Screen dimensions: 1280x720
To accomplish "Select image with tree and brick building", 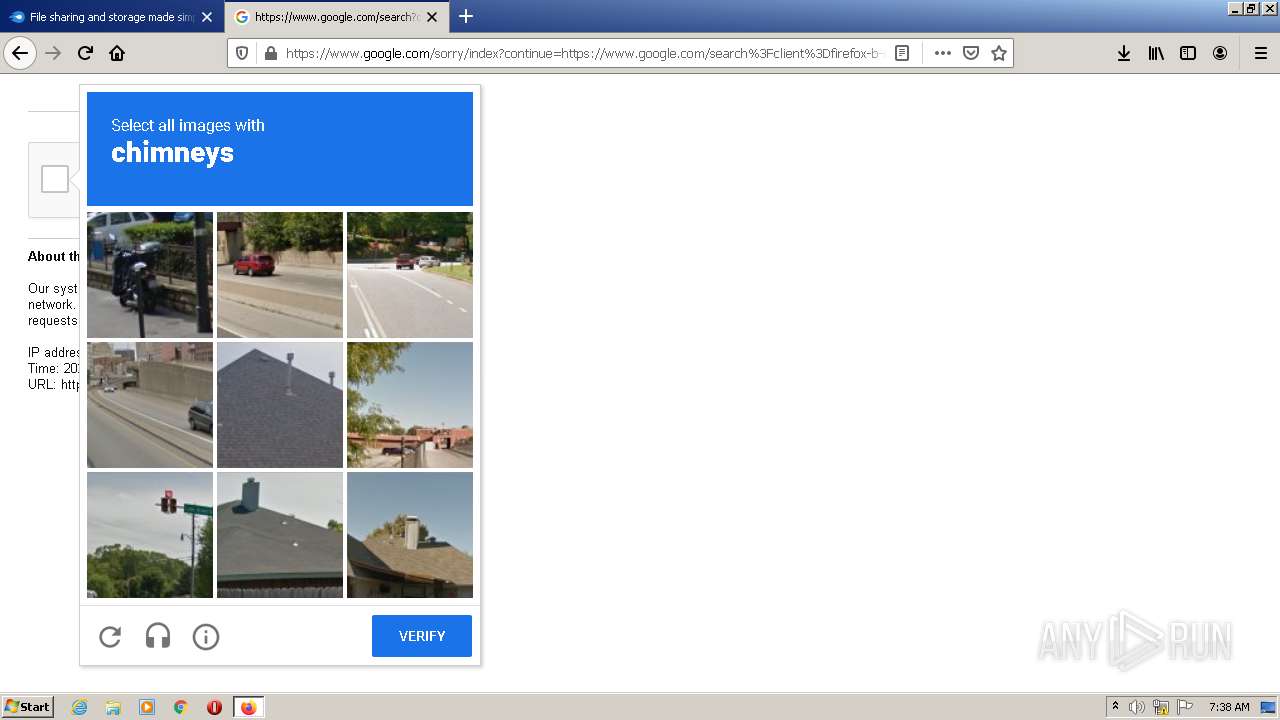I will pyautogui.click(x=410, y=405).
